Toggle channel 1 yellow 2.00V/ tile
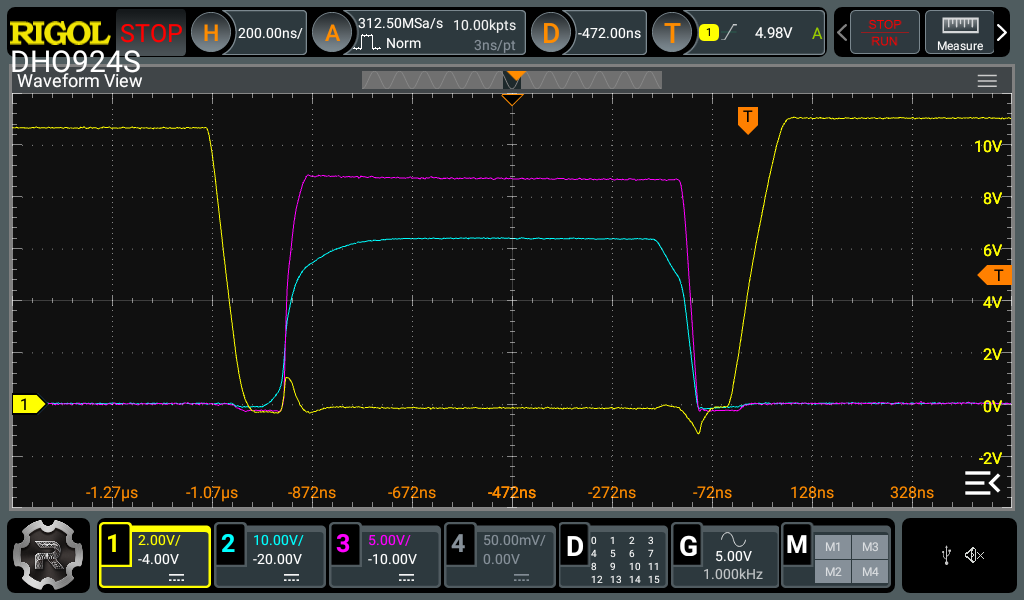The width and height of the screenshot is (1024, 600). pos(155,556)
